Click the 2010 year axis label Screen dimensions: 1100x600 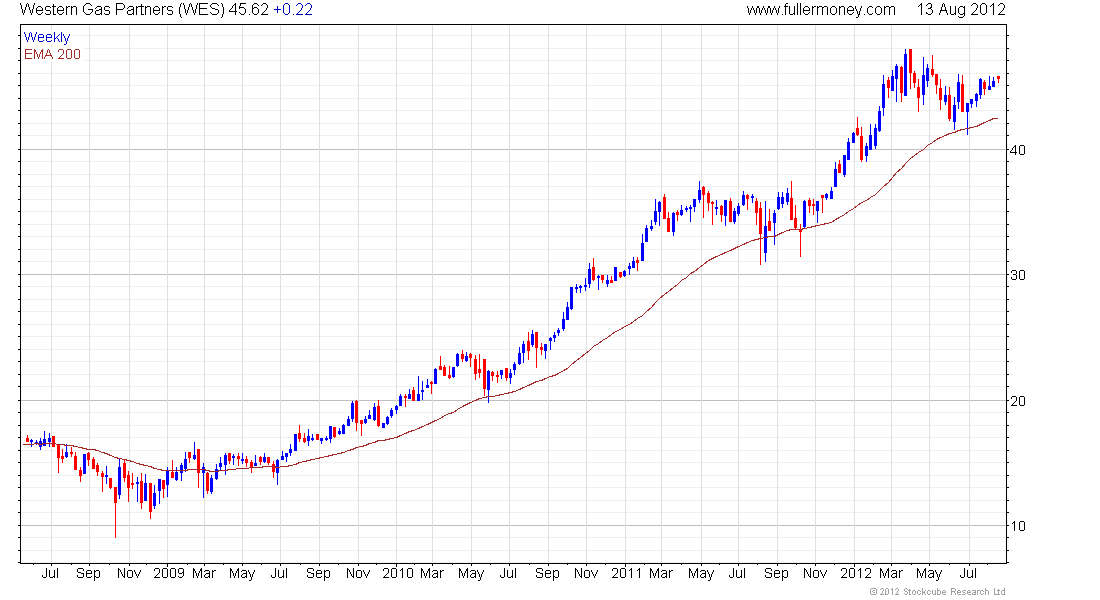pos(398,573)
